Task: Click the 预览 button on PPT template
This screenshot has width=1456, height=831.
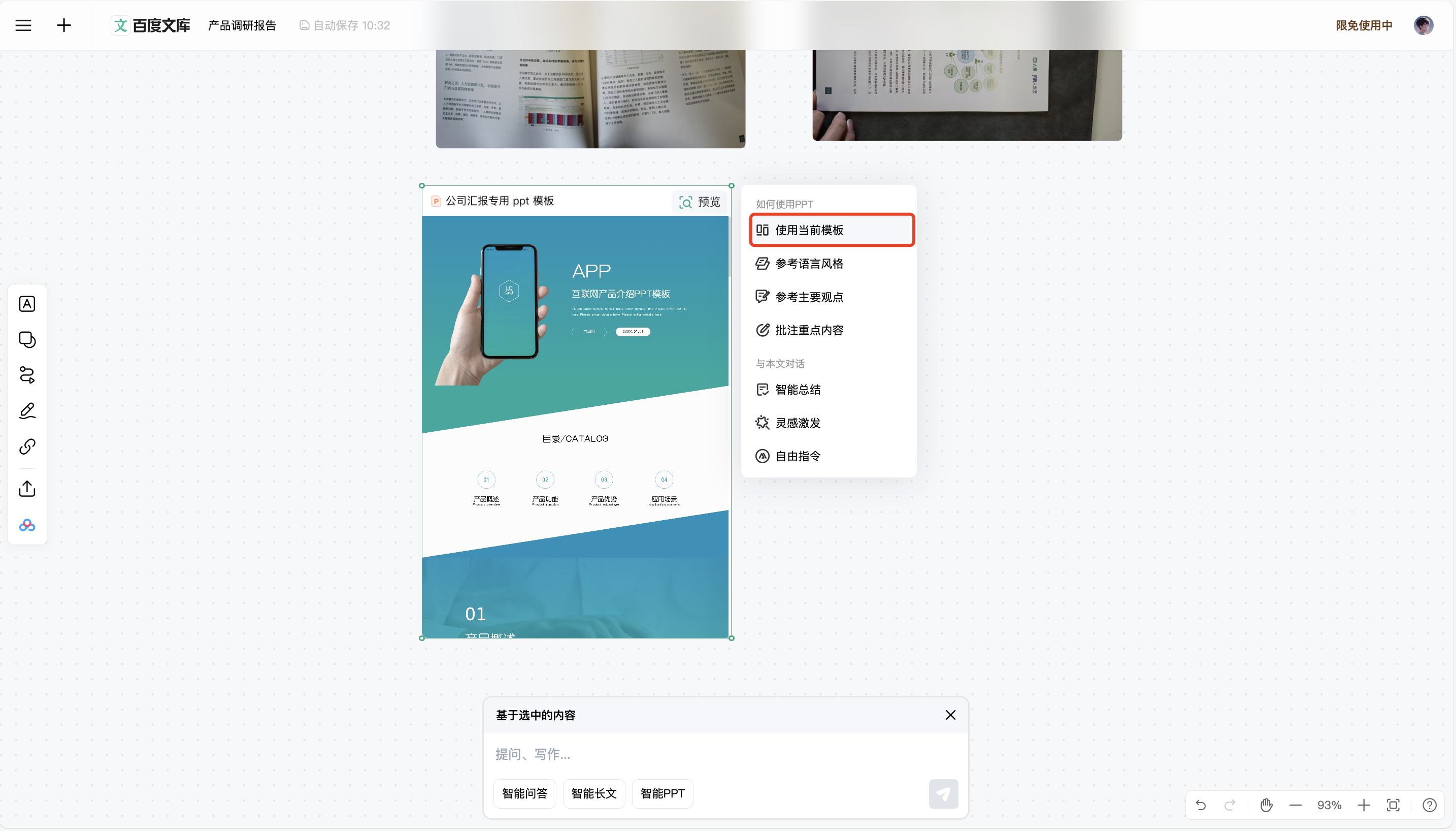Action: [699, 201]
